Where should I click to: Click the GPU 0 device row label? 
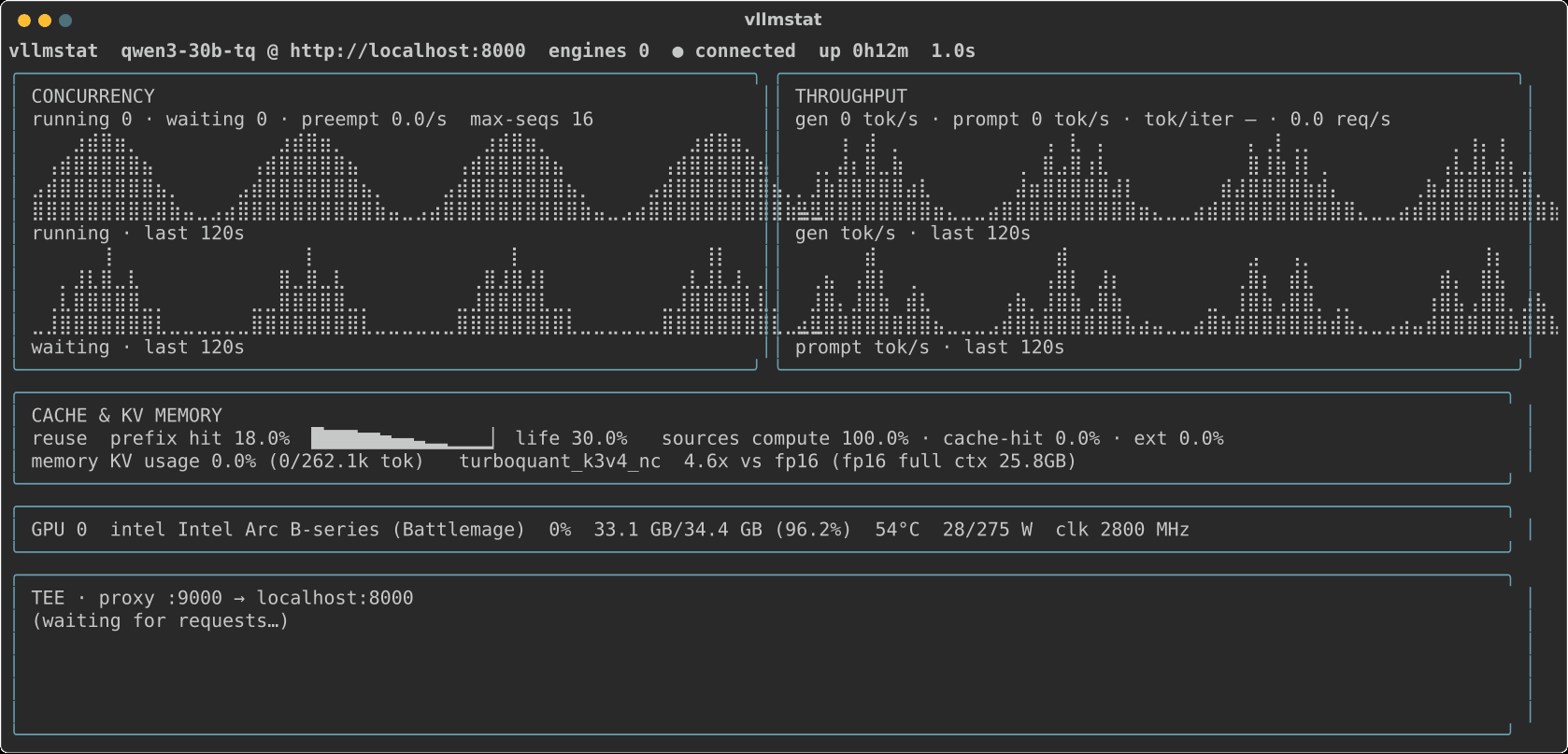point(59,530)
